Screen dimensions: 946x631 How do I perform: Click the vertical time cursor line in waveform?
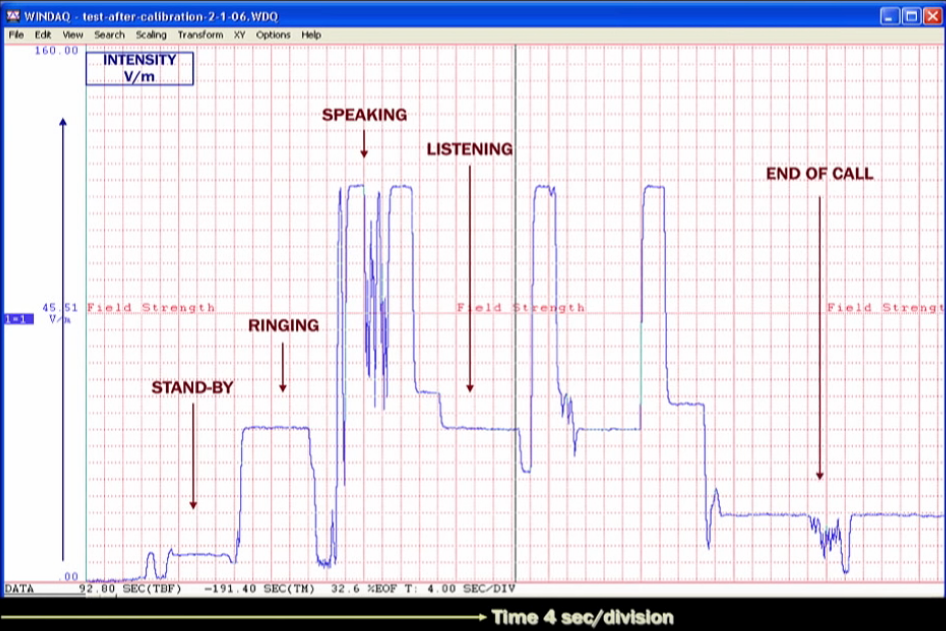point(515,250)
